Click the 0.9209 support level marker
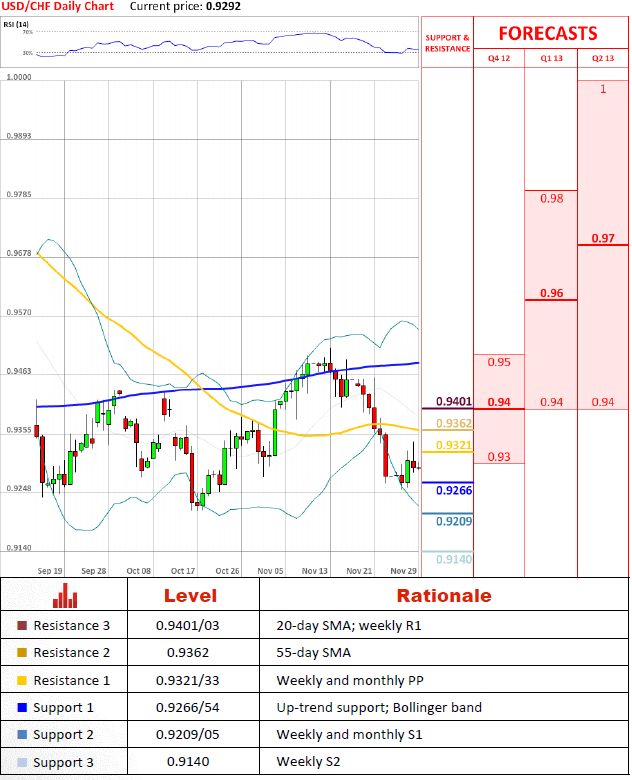Viewport: 632px width, 780px height. pyautogui.click(x=453, y=521)
